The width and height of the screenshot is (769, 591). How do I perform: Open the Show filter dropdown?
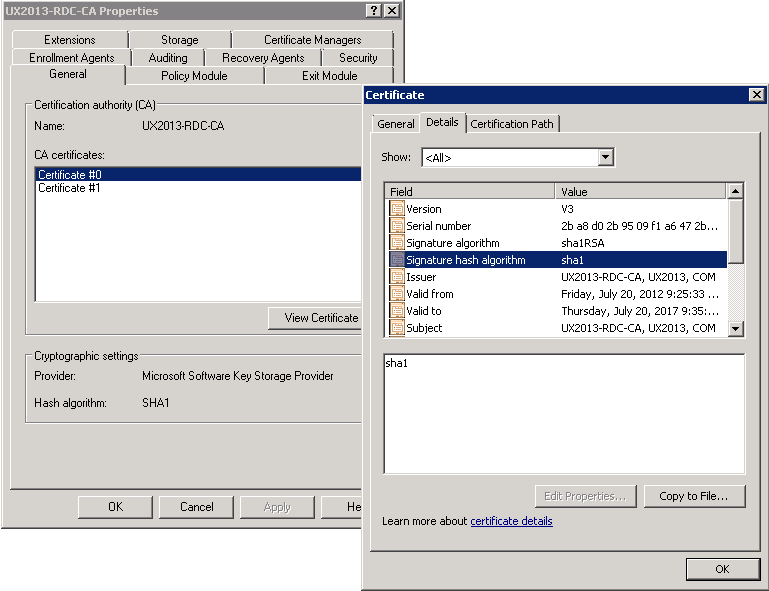click(x=605, y=158)
